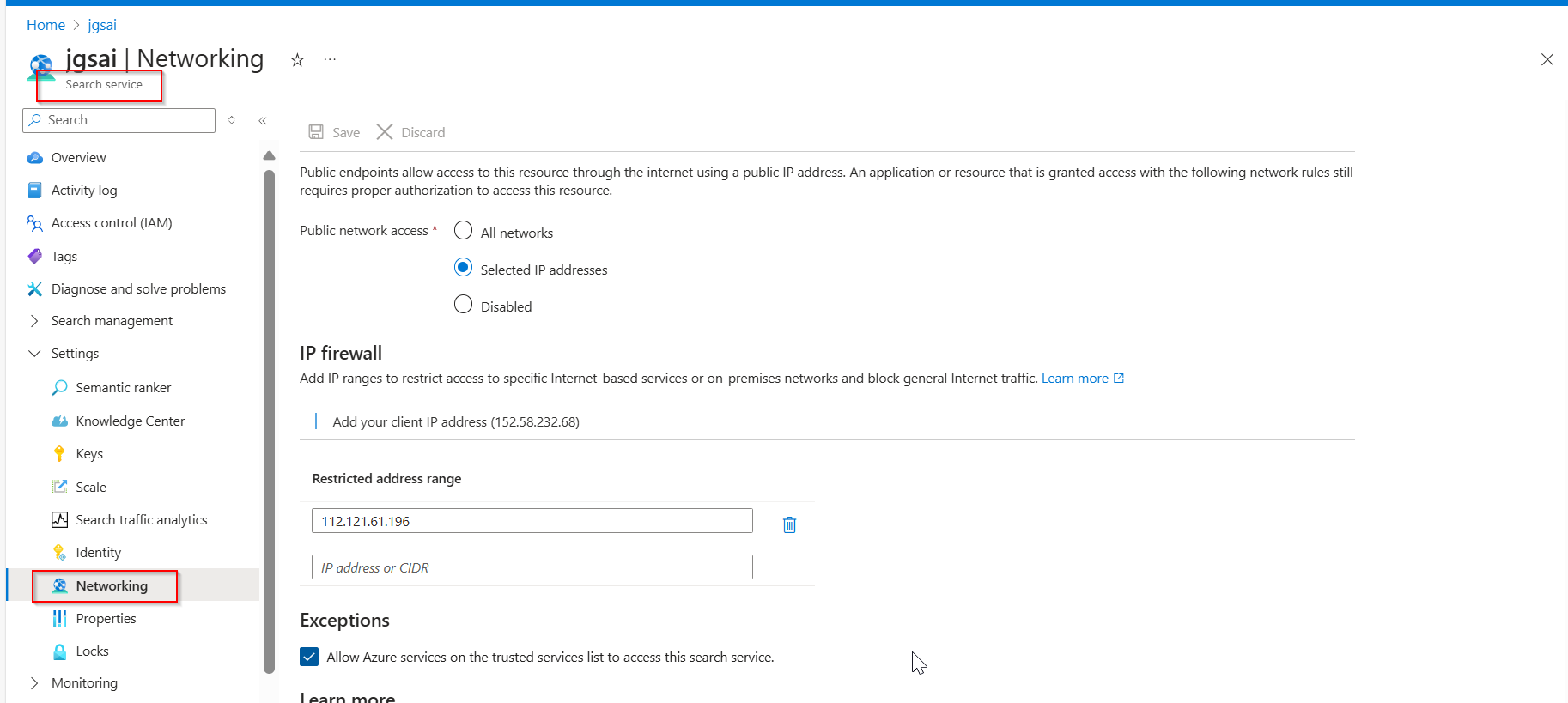
Task: Click the Discard X icon
Action: click(x=385, y=132)
